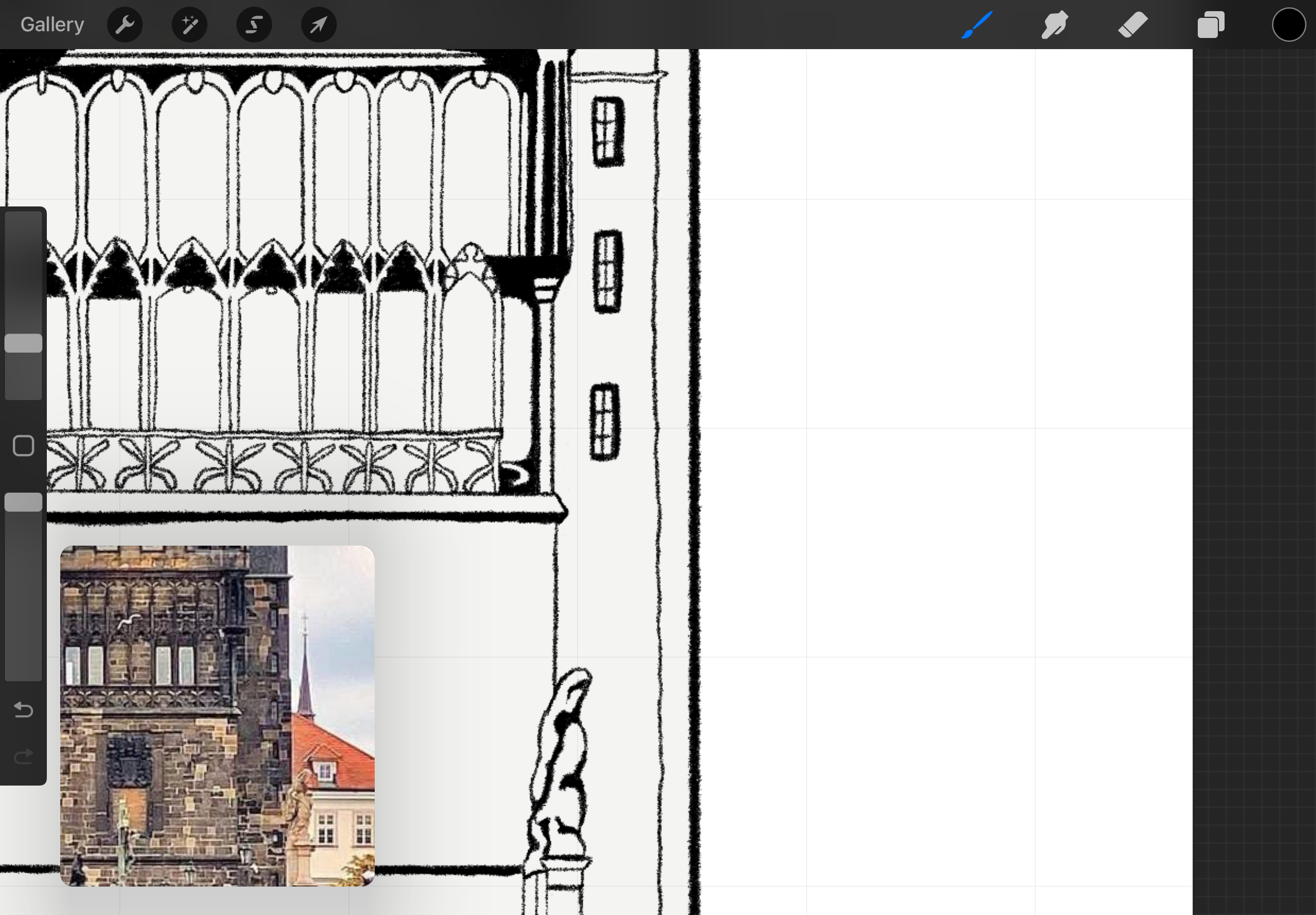Viewport: 1316px width, 915px height.
Task: Open the active black color swatch
Action: click(x=1289, y=25)
